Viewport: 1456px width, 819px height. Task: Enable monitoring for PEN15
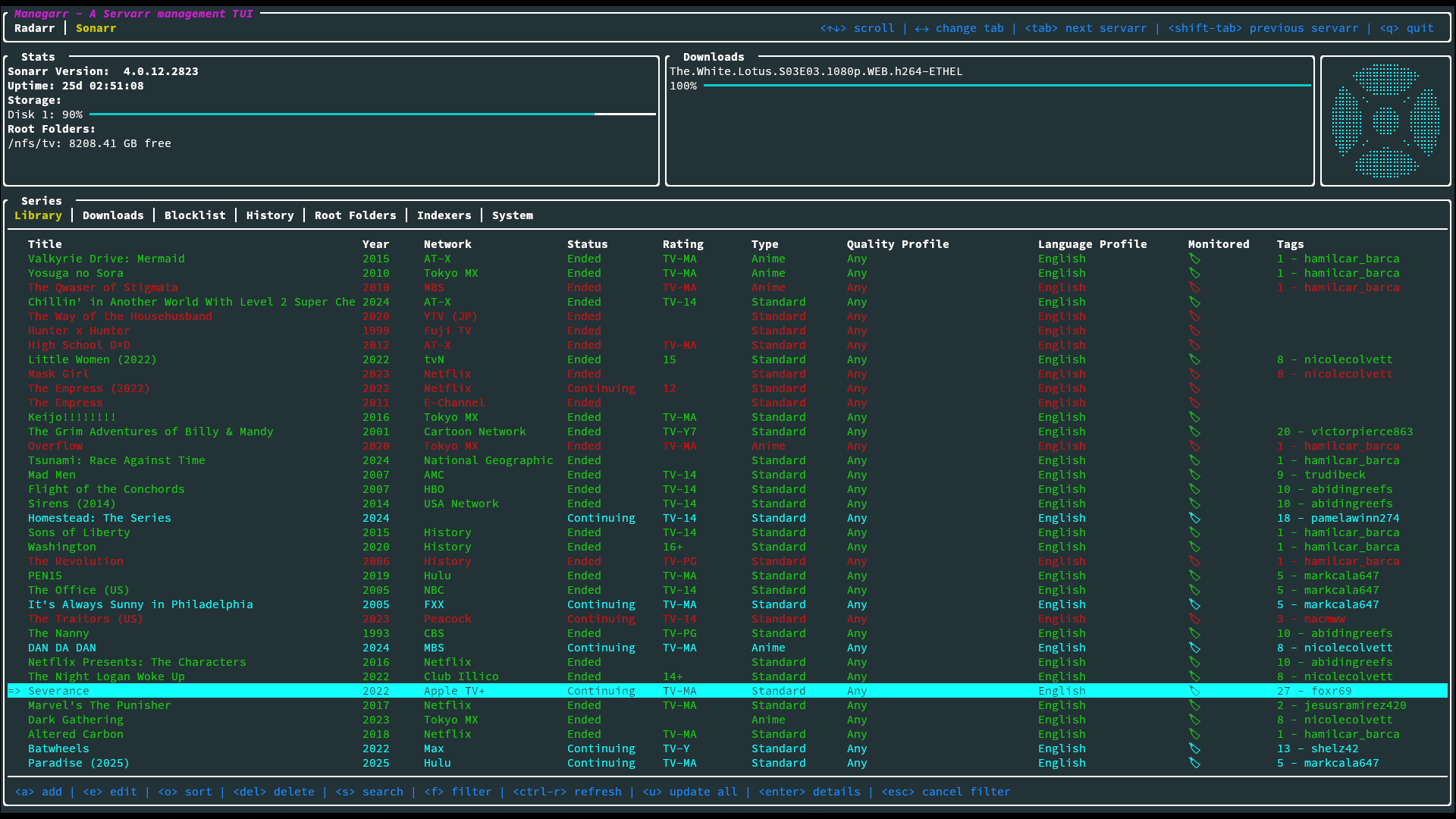pos(1195,576)
